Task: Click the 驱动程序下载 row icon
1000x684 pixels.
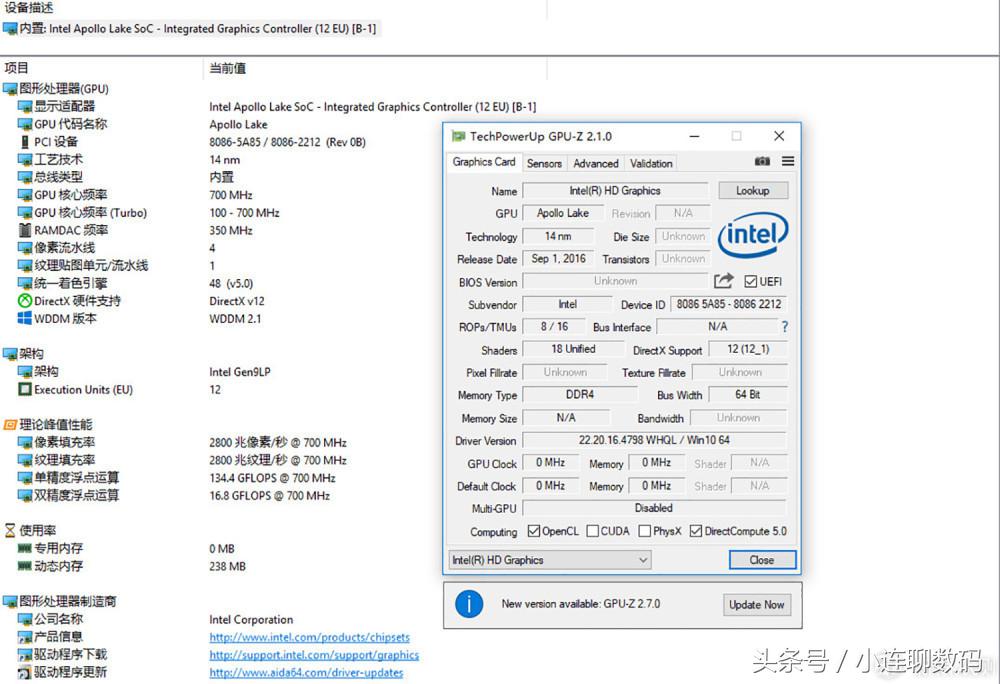Action: (x=25, y=654)
